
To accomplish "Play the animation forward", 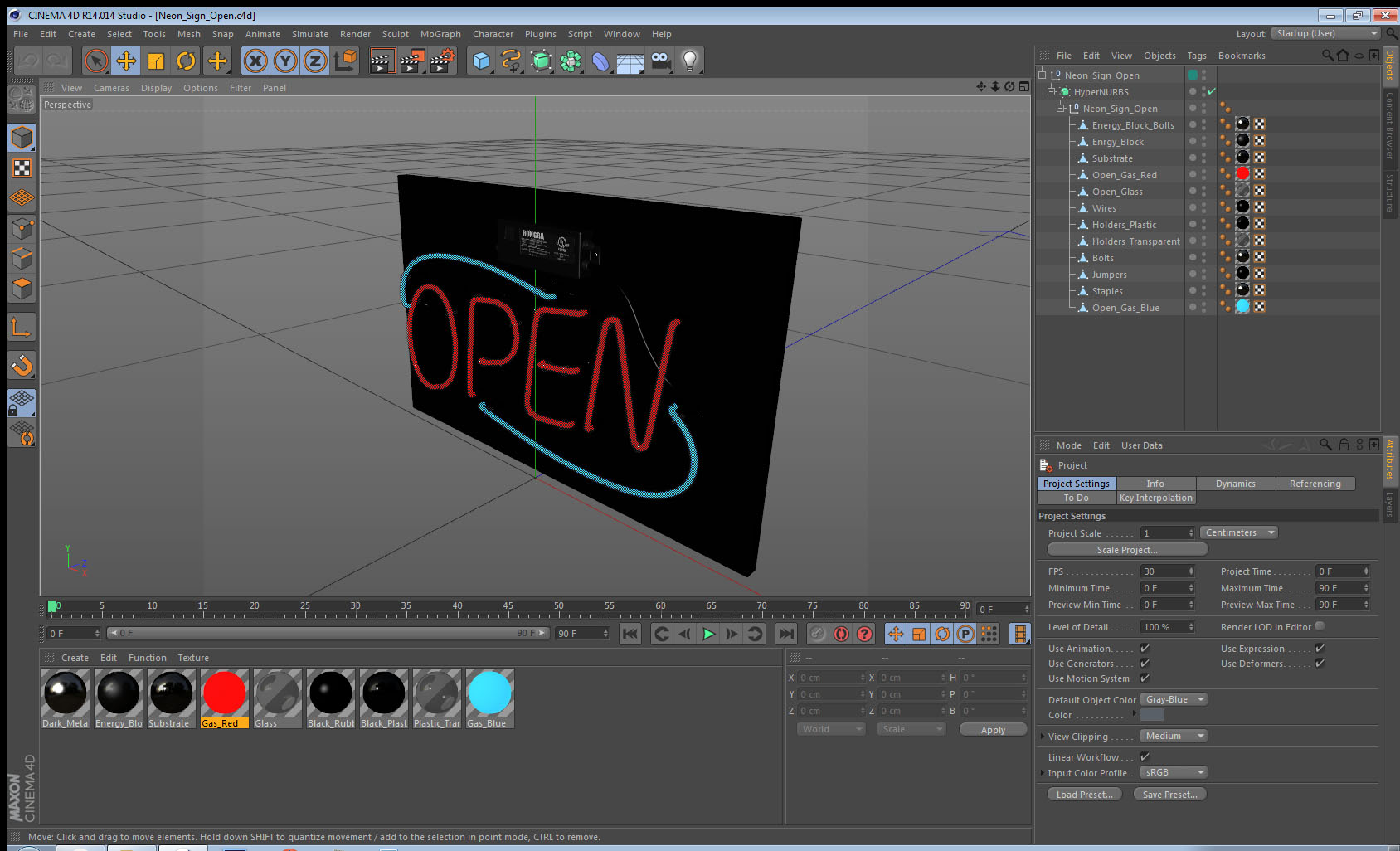I will 708,634.
